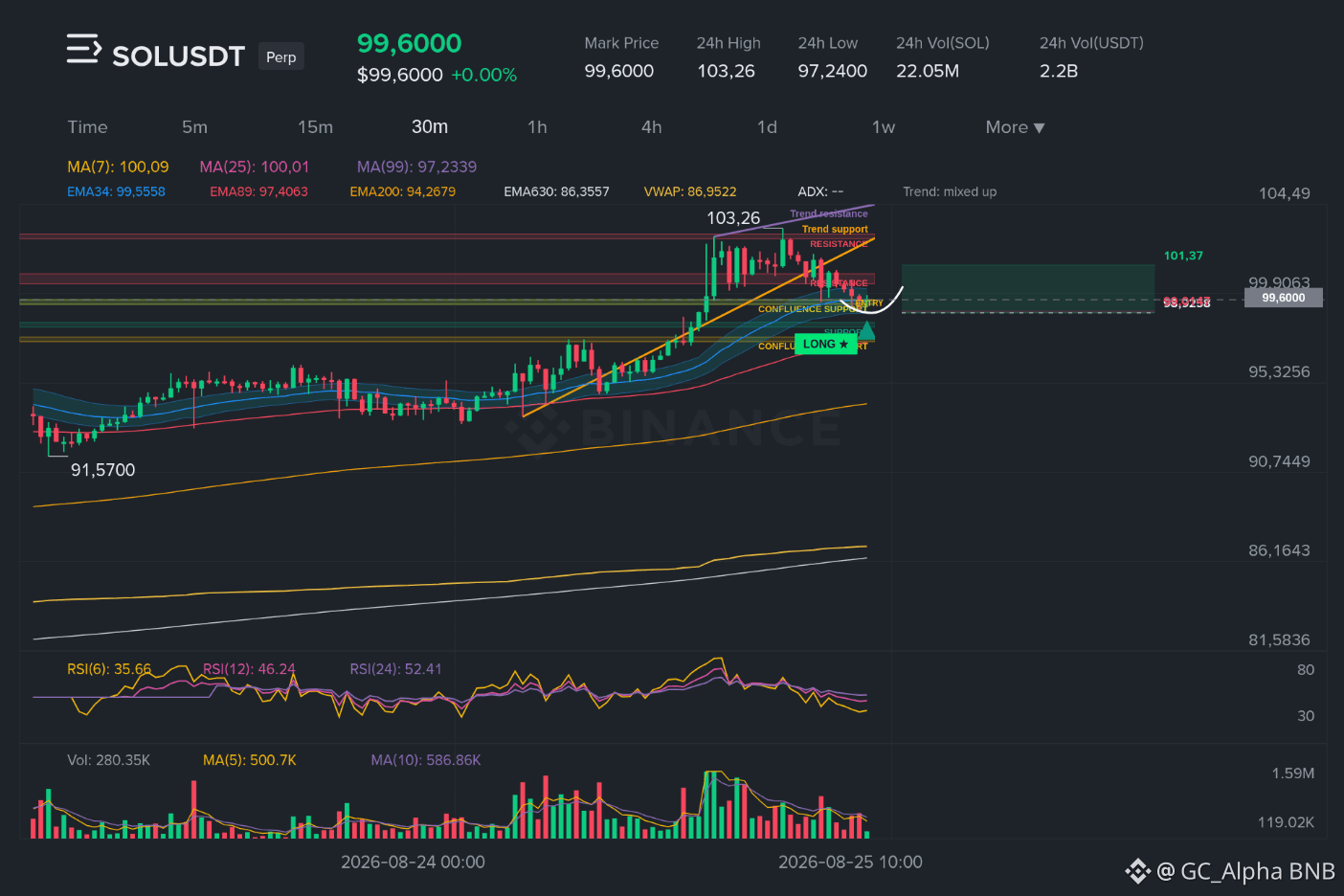Click the 2026-08-24 00:00 time axis label
This screenshot has width=1344, height=896.
click(413, 862)
